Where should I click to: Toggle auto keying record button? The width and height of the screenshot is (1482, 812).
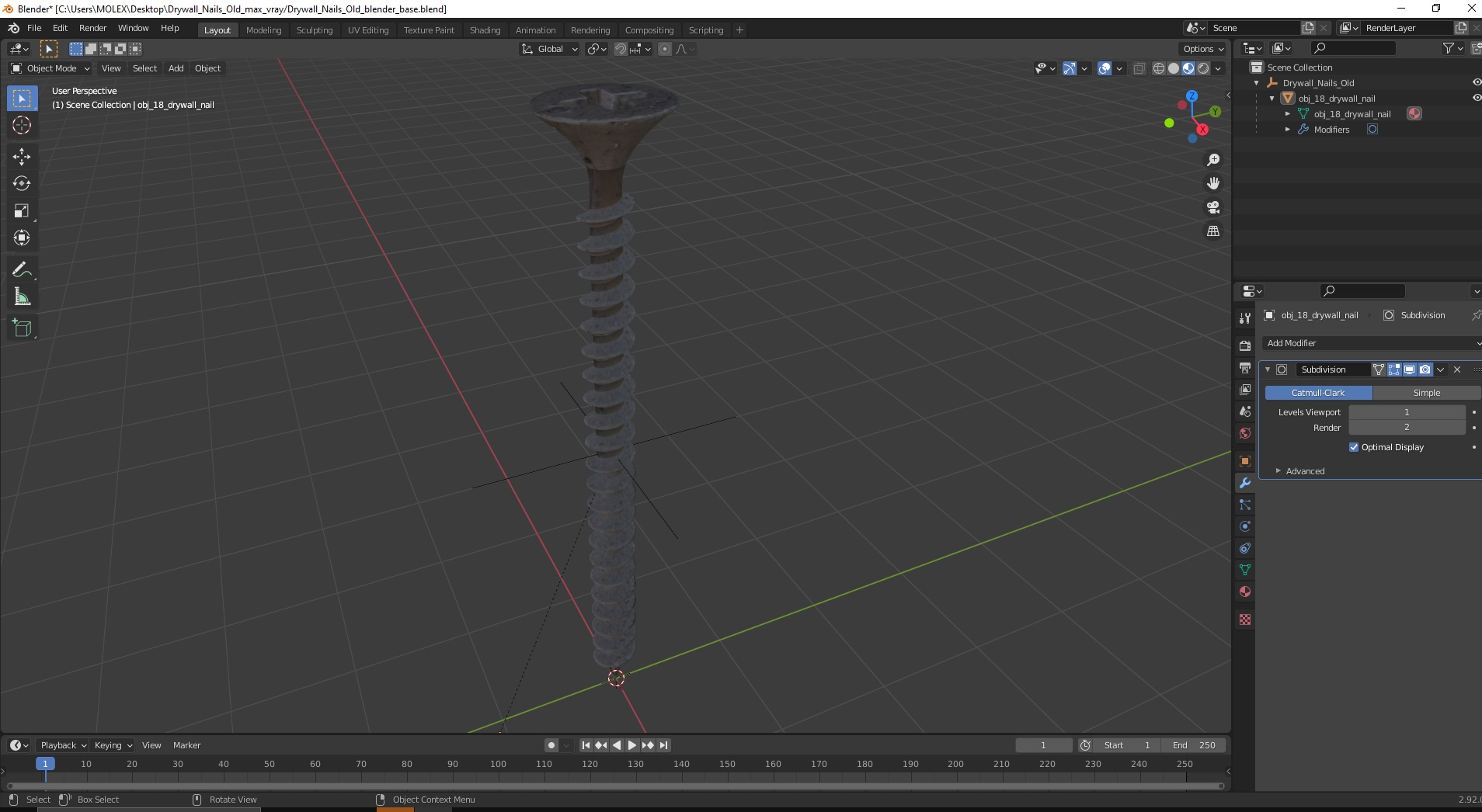click(551, 745)
